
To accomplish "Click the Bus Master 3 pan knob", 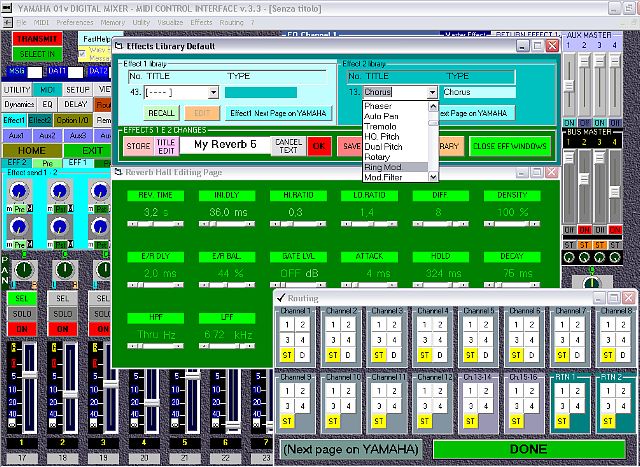I will pyautogui.click(x=599, y=258).
